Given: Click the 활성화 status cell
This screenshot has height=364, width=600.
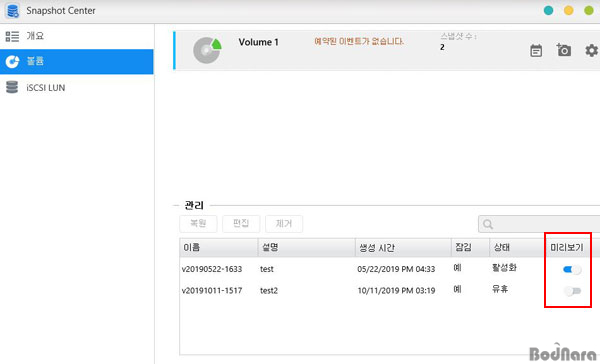Looking at the screenshot, I should pos(504,268).
